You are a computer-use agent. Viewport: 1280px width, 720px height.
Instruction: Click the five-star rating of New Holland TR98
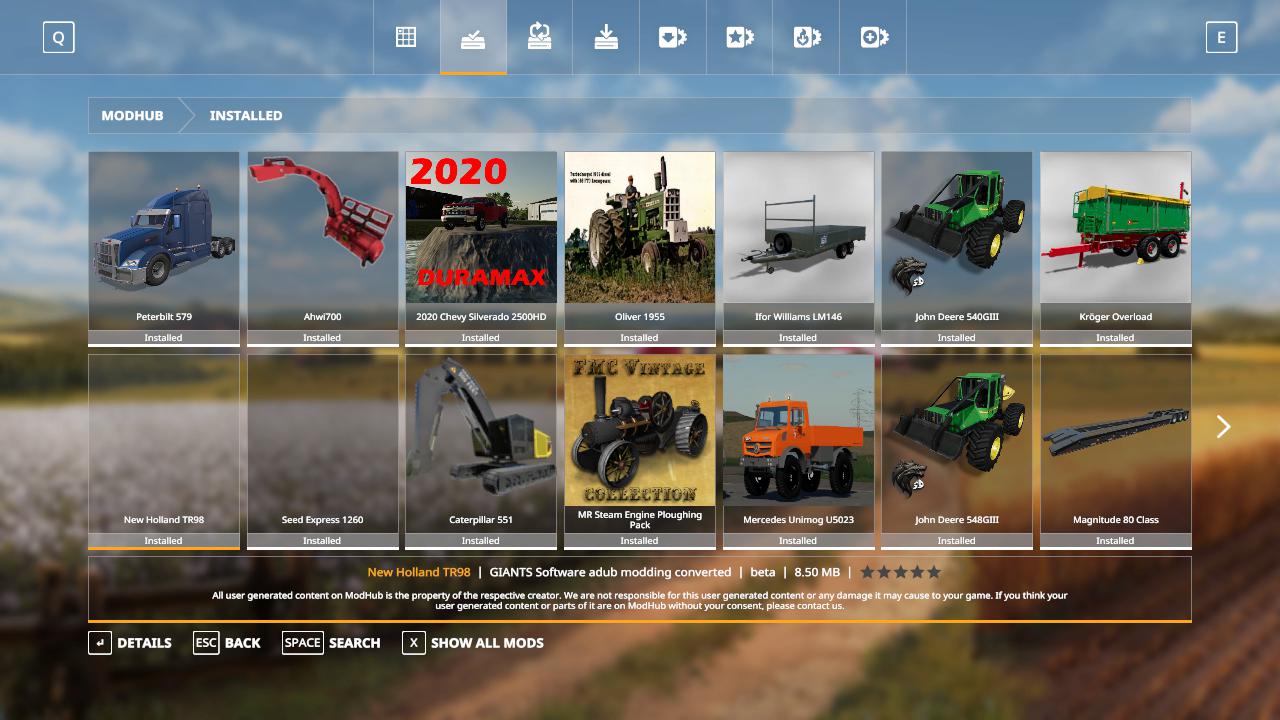(900, 572)
